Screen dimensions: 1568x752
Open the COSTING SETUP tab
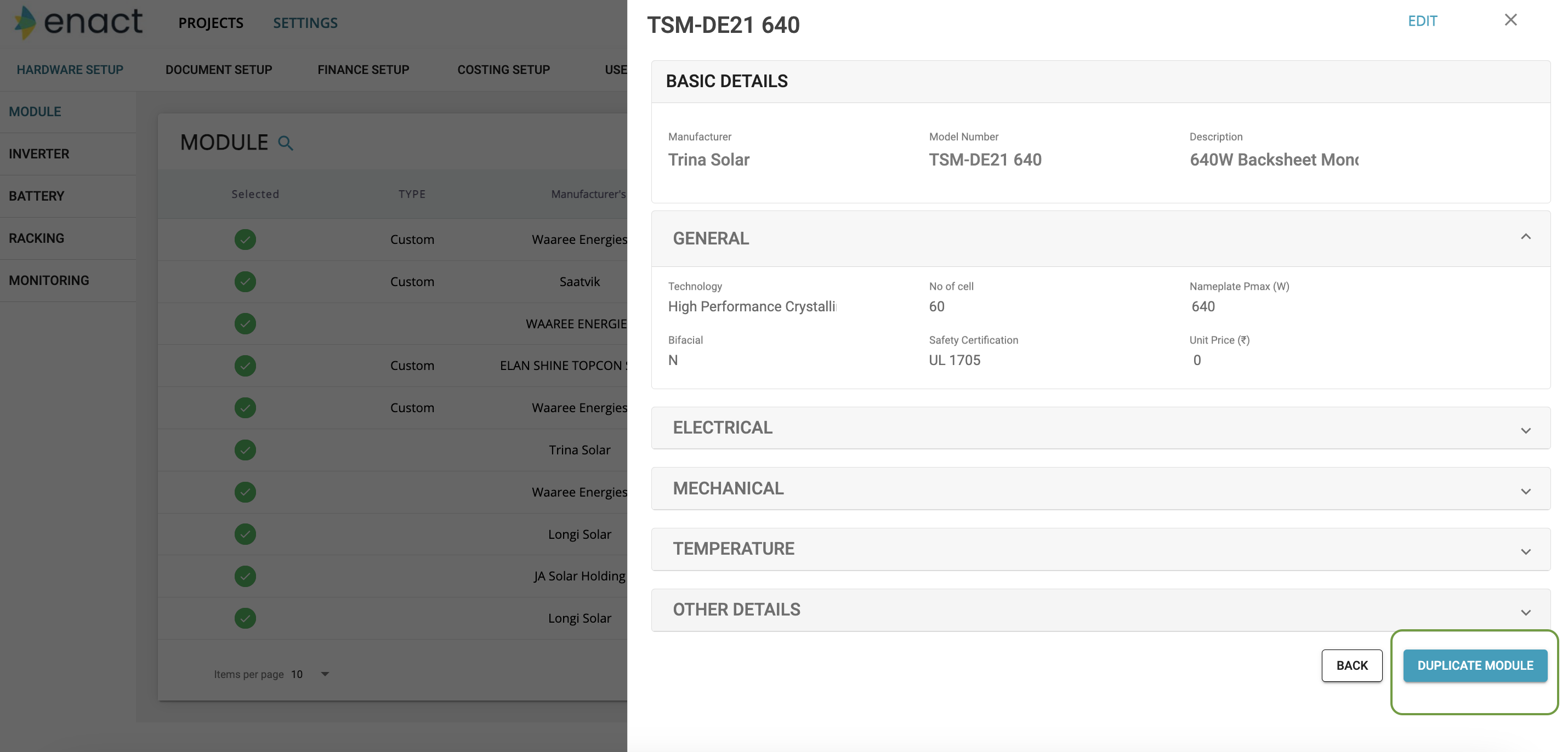(503, 70)
